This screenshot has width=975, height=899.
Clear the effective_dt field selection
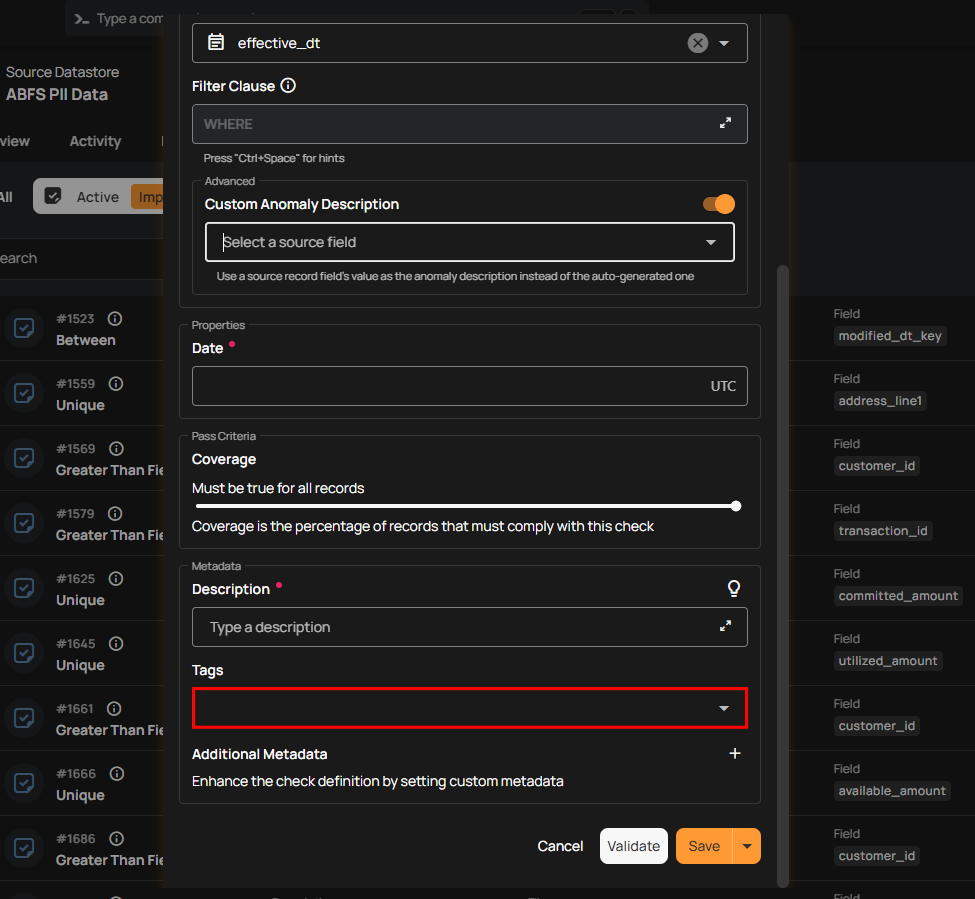tap(698, 43)
